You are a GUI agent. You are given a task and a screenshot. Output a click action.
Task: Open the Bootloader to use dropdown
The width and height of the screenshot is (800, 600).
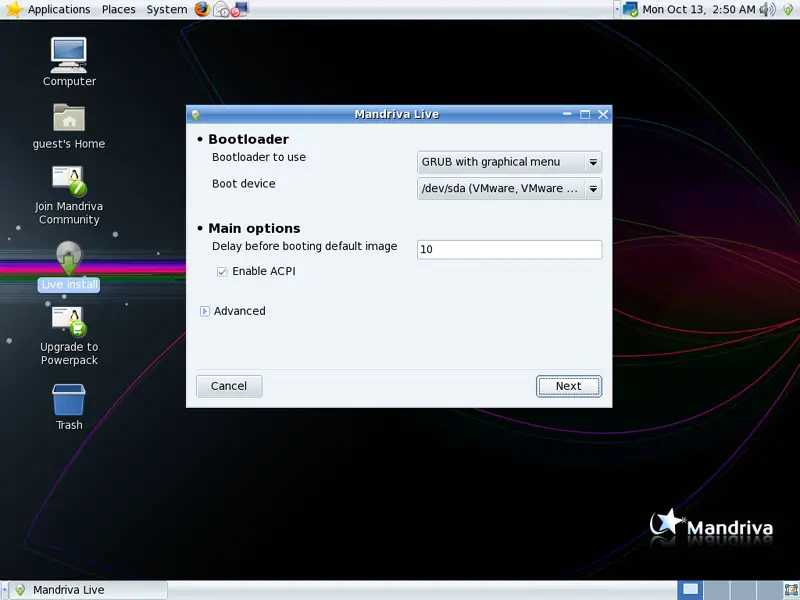509,162
